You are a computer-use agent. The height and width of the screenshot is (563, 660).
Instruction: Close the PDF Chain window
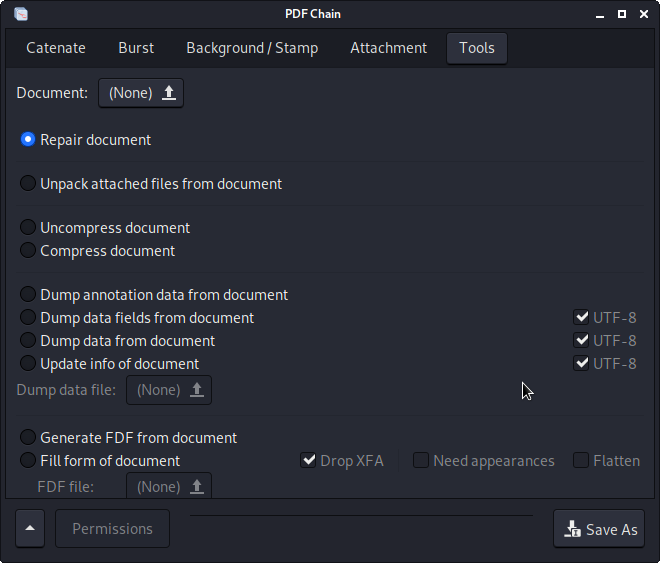[x=644, y=14]
